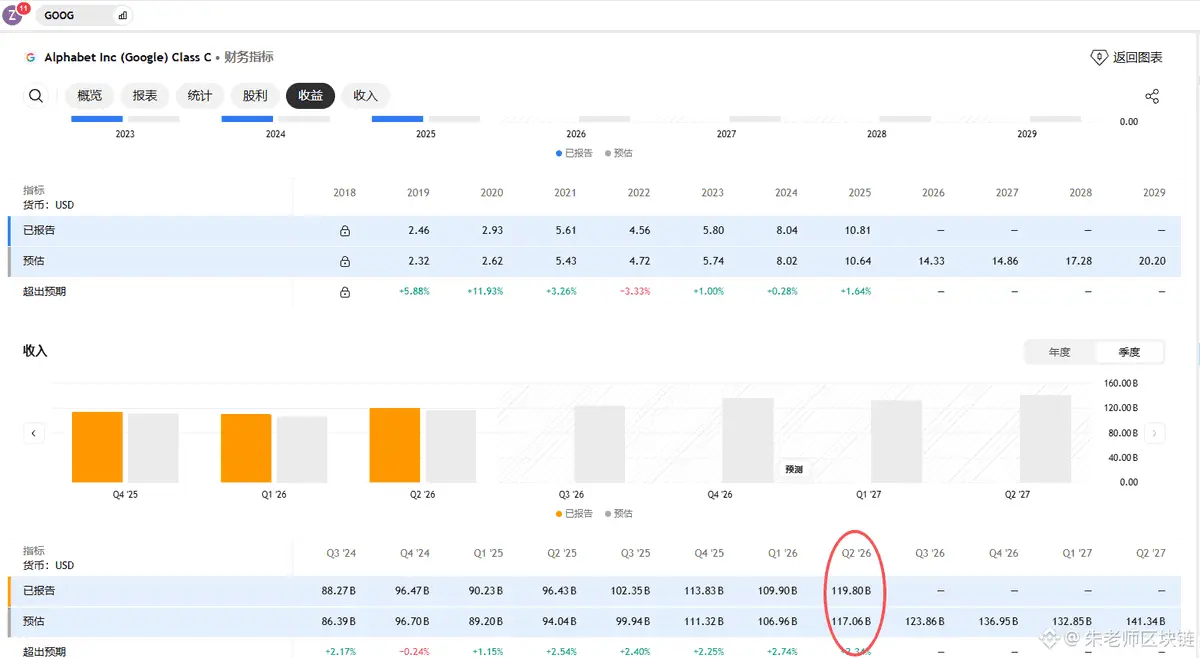
Task: Click the Google logo beside Alphabet title
Action: pos(31,58)
